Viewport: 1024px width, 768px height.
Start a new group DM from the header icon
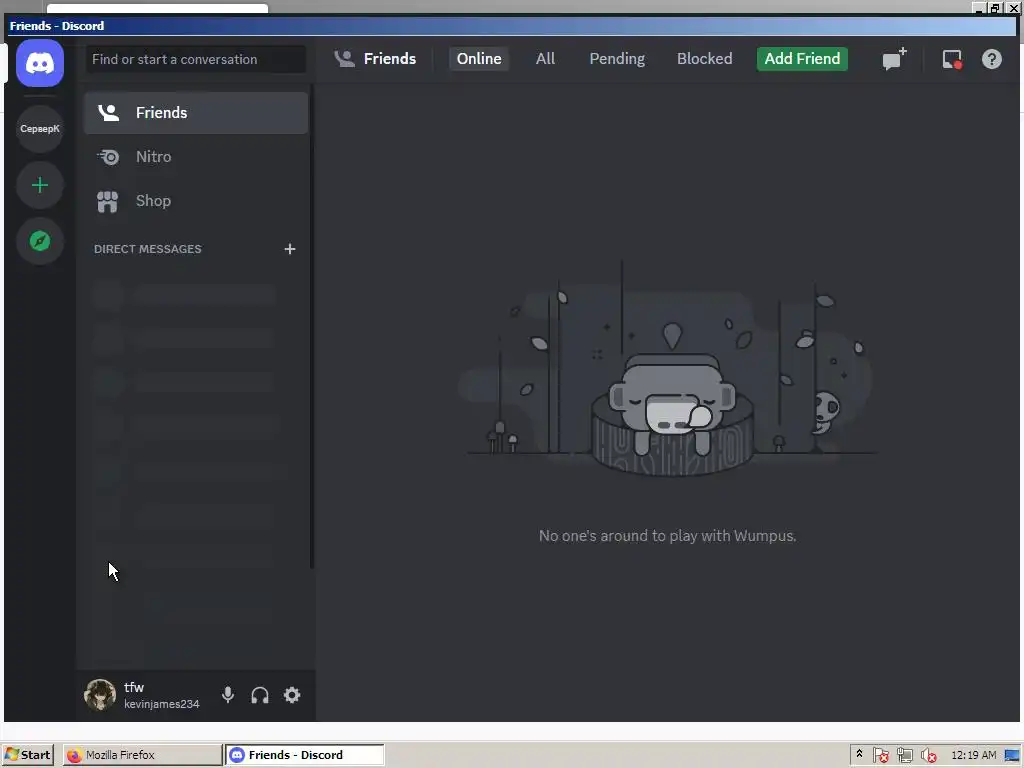point(894,59)
